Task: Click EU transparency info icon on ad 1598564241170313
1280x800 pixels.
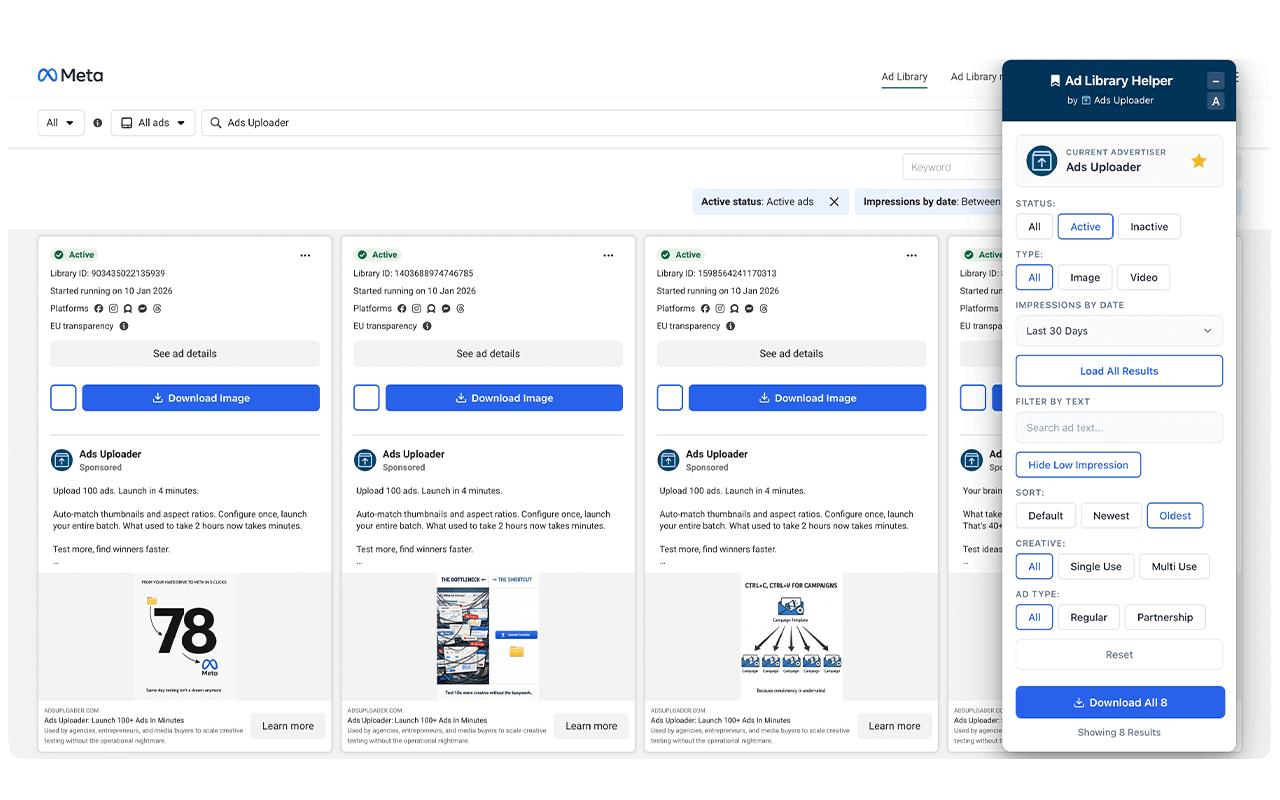Action: (x=730, y=326)
